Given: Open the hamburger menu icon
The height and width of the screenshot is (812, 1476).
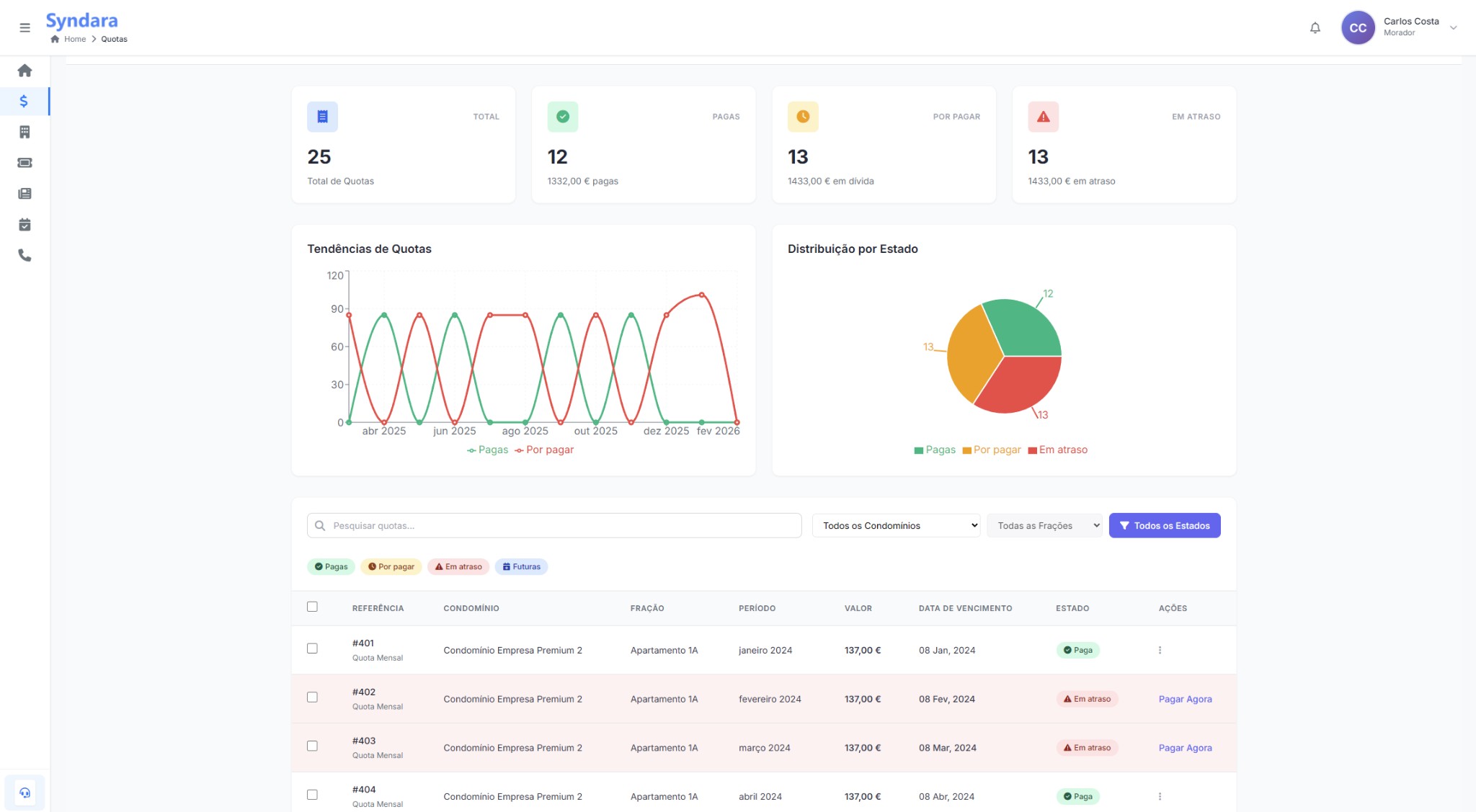Looking at the screenshot, I should pyautogui.click(x=25, y=28).
